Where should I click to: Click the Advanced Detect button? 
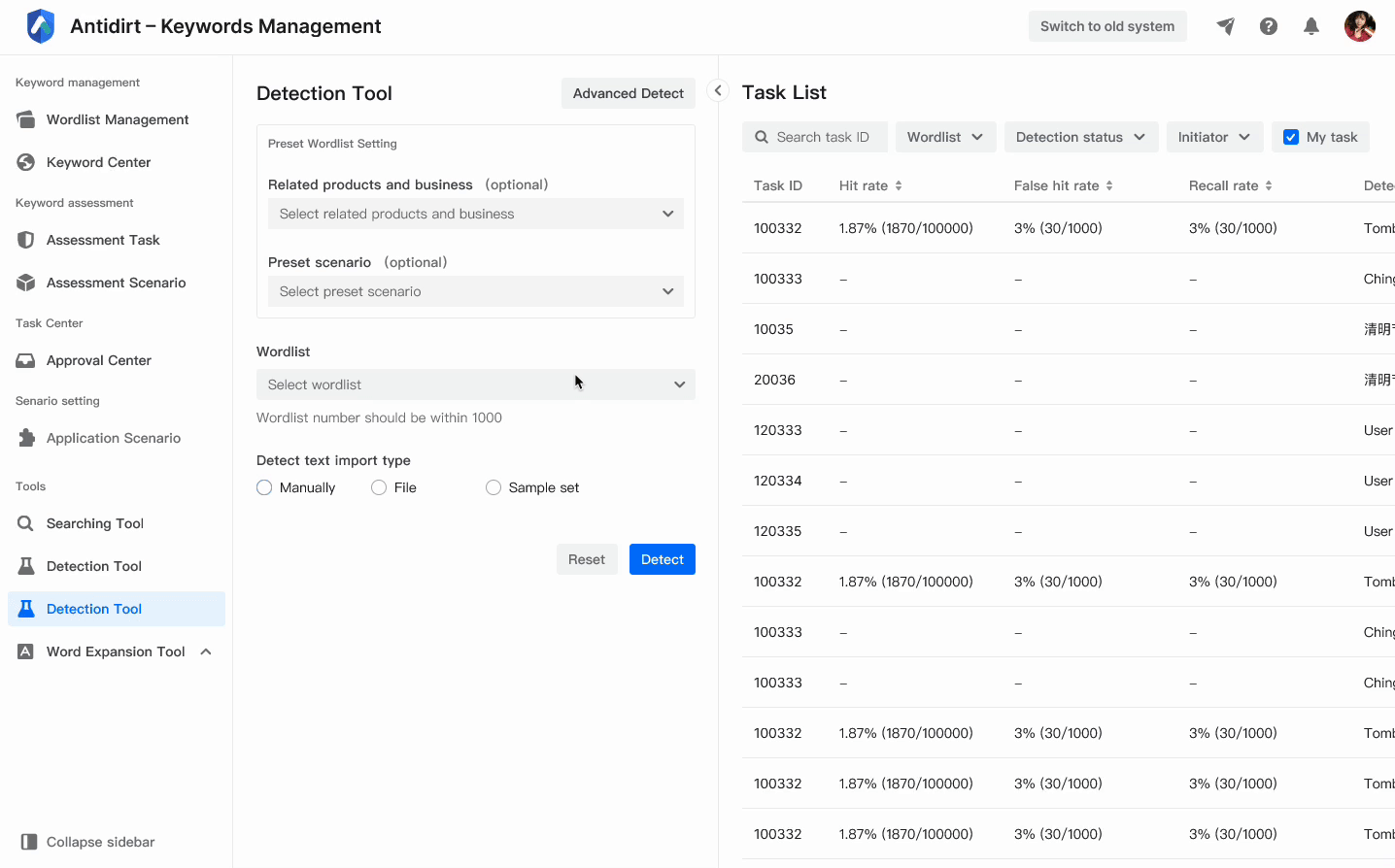[x=629, y=93]
